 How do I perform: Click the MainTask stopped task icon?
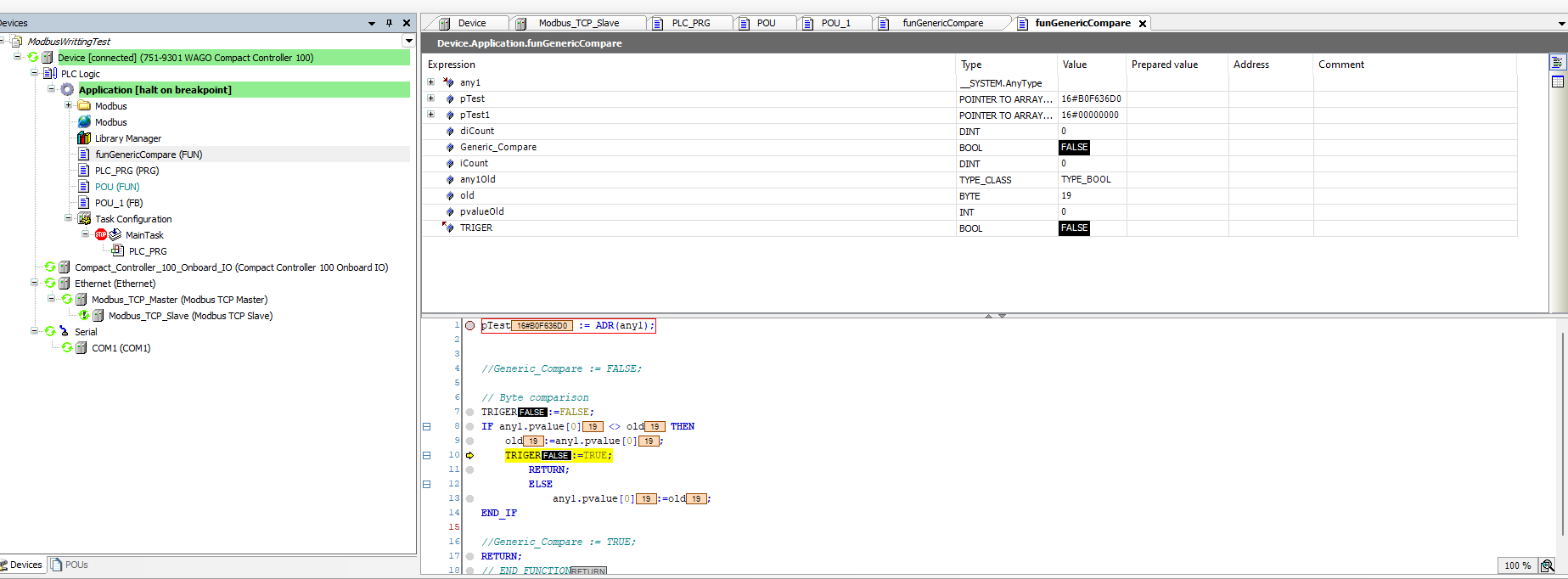(101, 235)
